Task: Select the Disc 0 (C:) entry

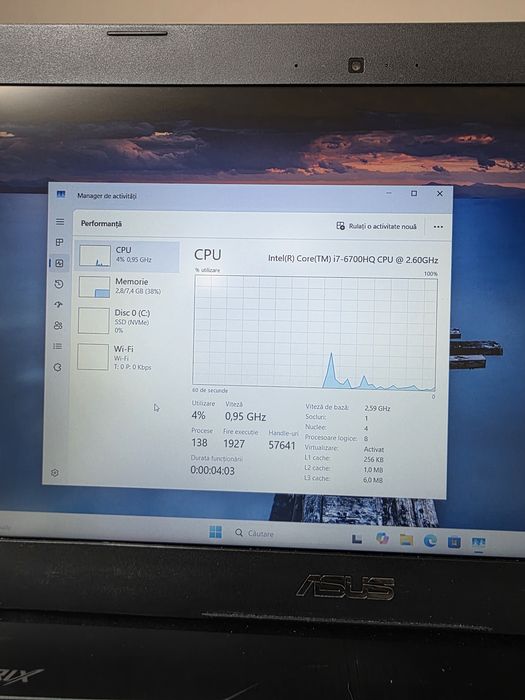Action: [126, 321]
